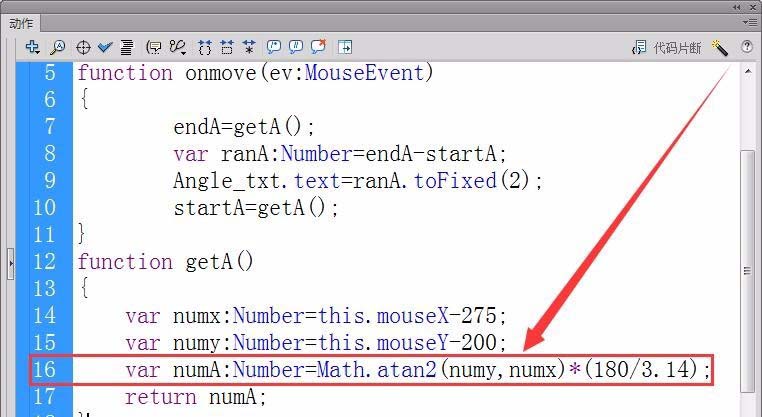Apply line comment icon
Screen dimensions: 762x417
(x=295, y=47)
